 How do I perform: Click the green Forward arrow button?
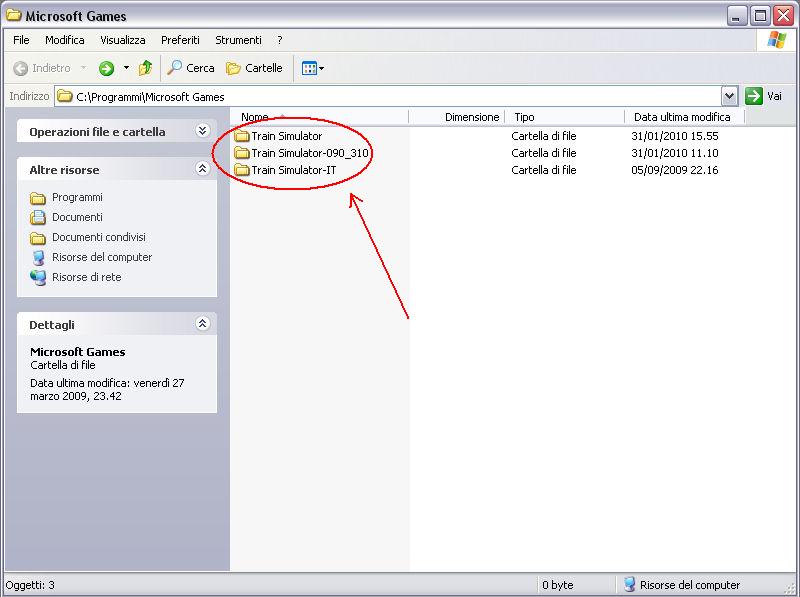[106, 68]
